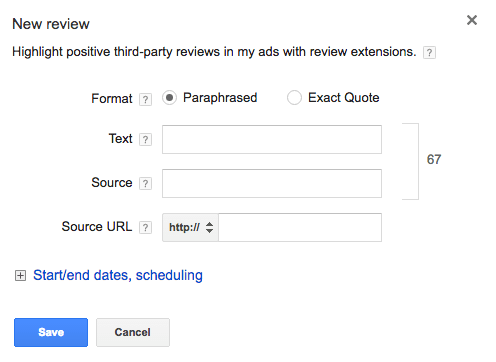Cancel creating the review
The image size is (496, 362).
tap(133, 332)
